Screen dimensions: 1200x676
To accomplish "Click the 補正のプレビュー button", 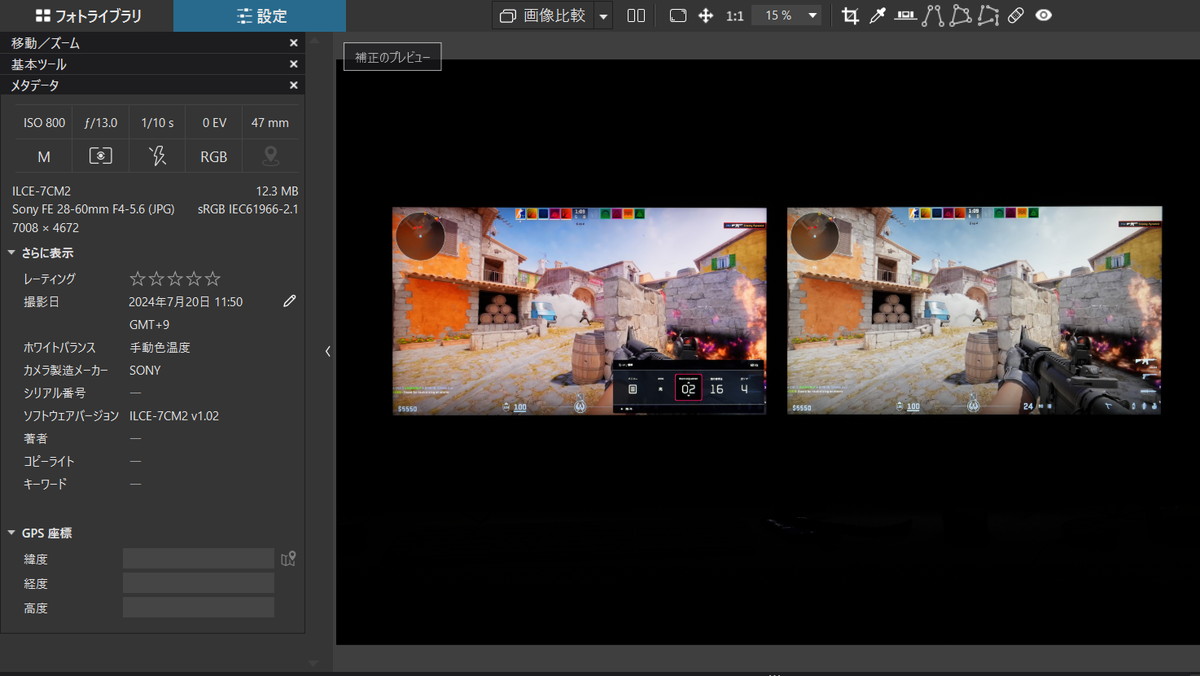I will click(x=392, y=58).
